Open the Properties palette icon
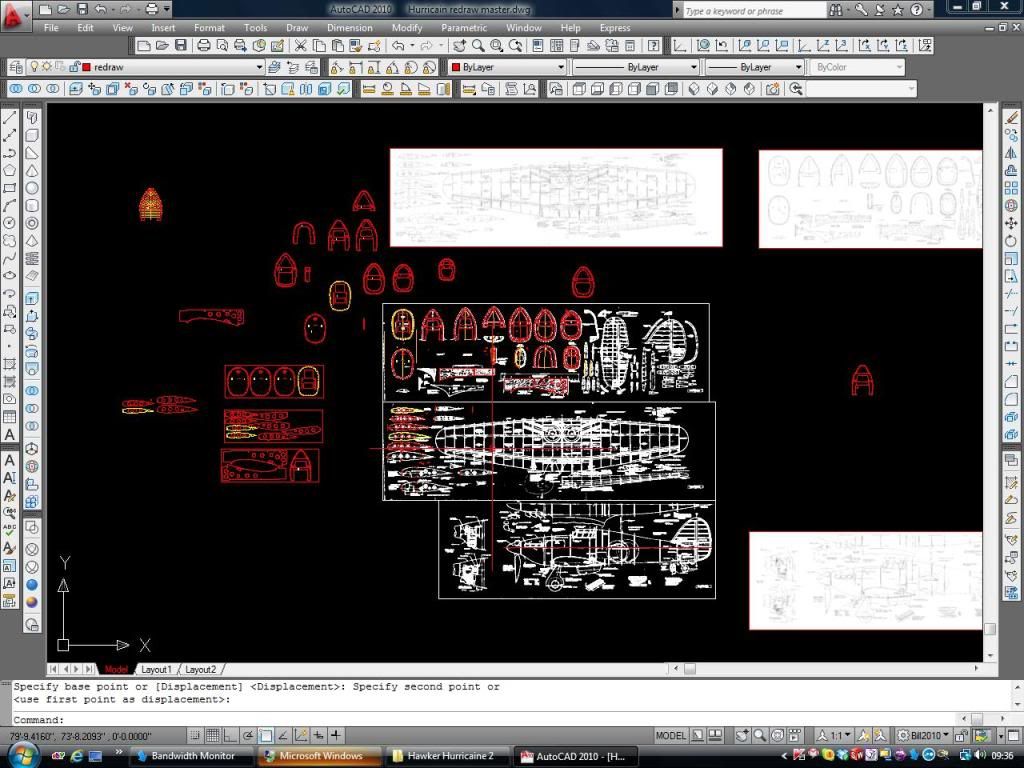Image resolution: width=1024 pixels, height=768 pixels. click(x=537, y=46)
